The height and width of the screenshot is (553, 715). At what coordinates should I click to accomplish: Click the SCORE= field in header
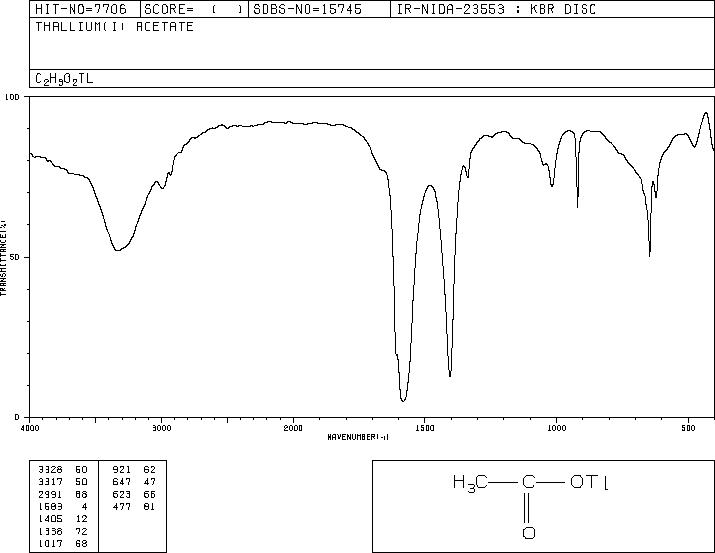(194, 9)
